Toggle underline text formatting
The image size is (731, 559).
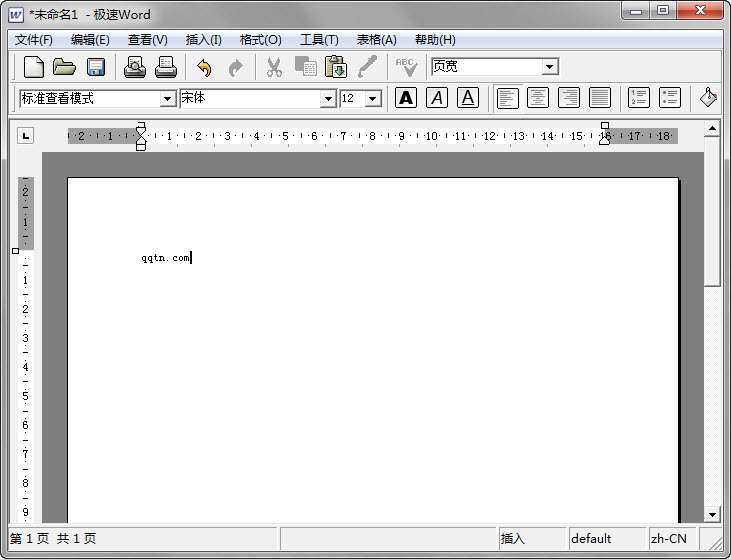click(x=468, y=98)
